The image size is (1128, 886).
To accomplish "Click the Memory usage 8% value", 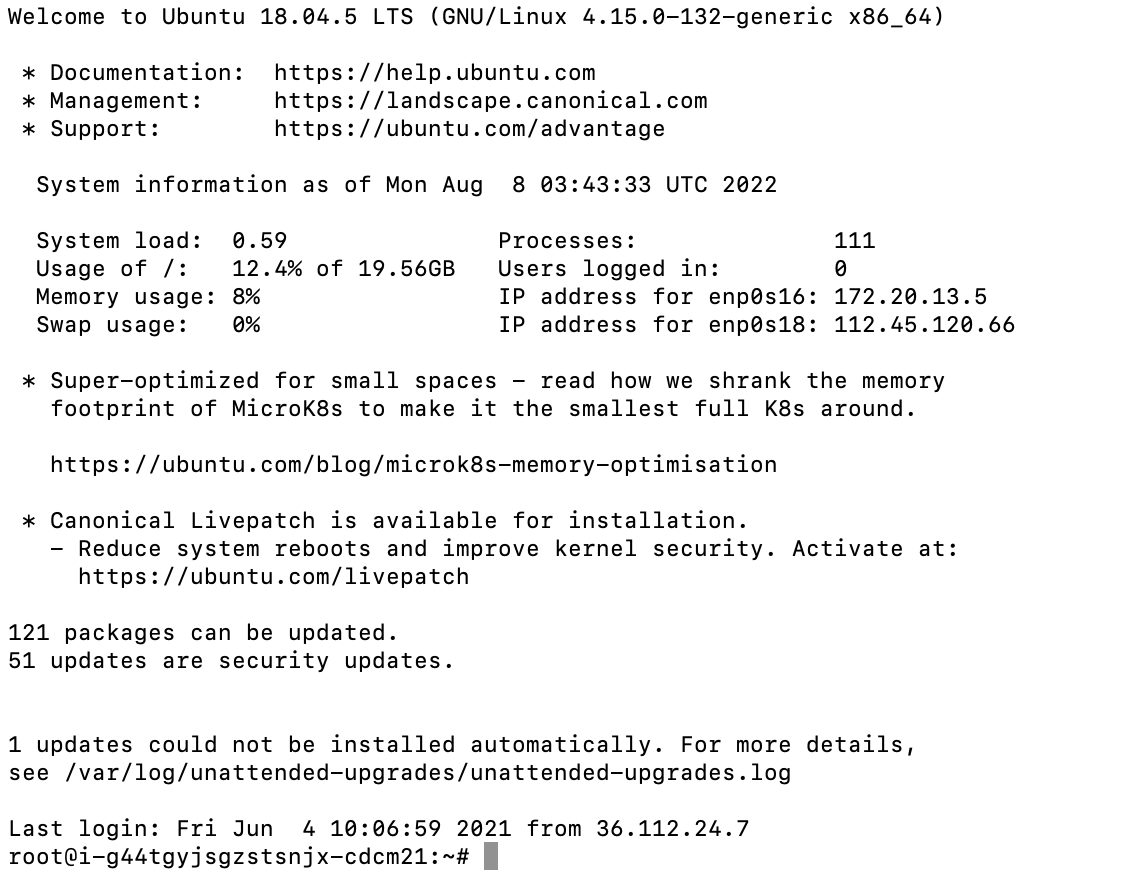I will click(x=246, y=297).
